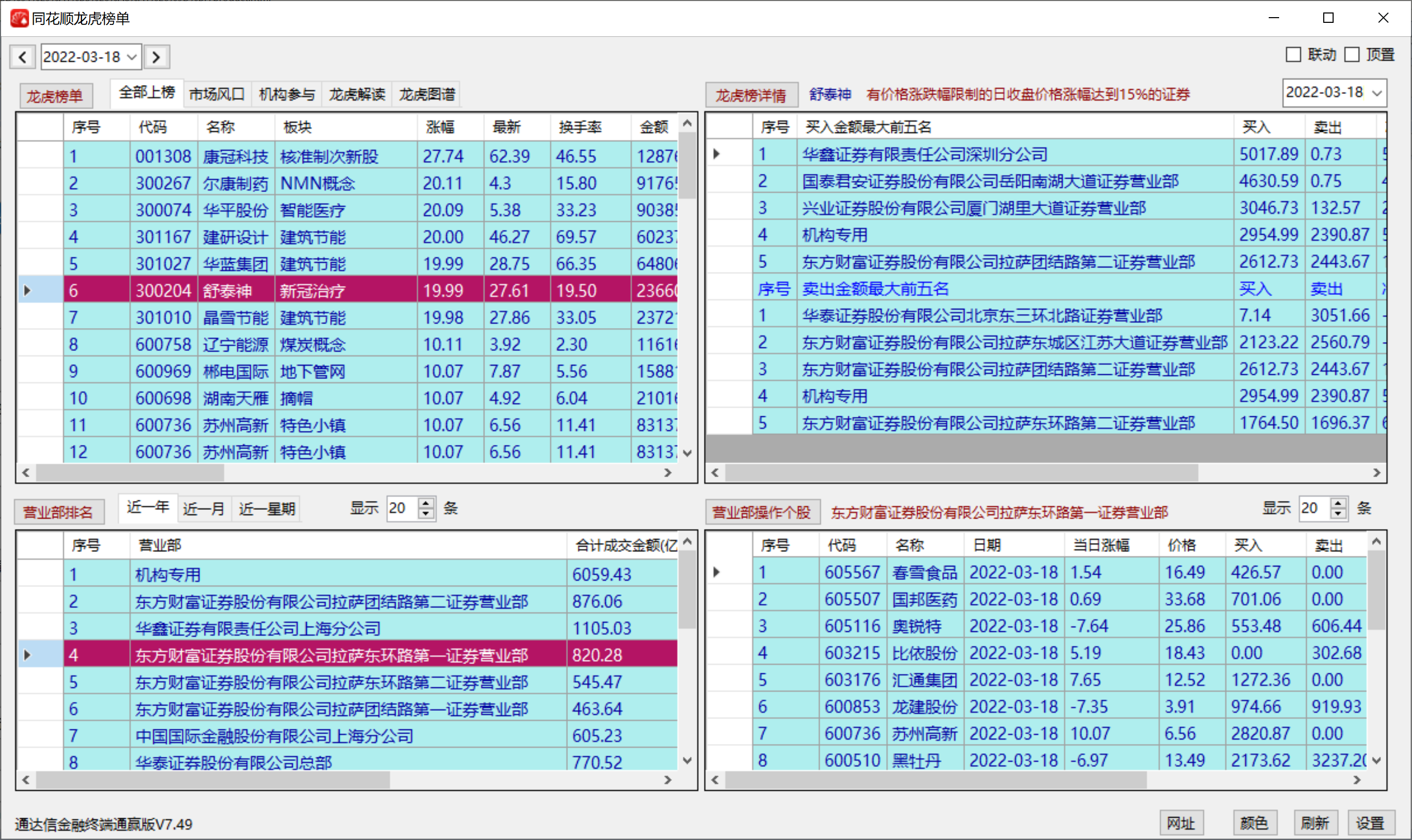Switch to the 机构参与 tab
The image size is (1412, 840).
[x=288, y=94]
